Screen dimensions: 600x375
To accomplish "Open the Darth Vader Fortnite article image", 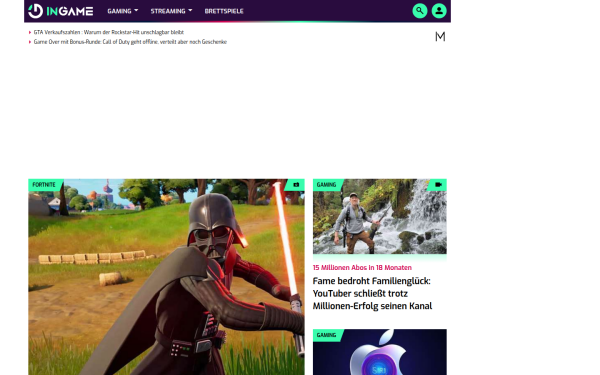I will coord(166,277).
